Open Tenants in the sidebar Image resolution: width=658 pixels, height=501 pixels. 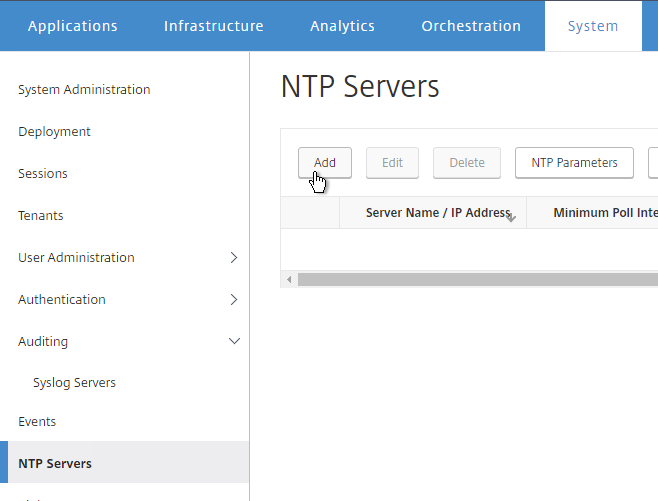pyautogui.click(x=41, y=215)
